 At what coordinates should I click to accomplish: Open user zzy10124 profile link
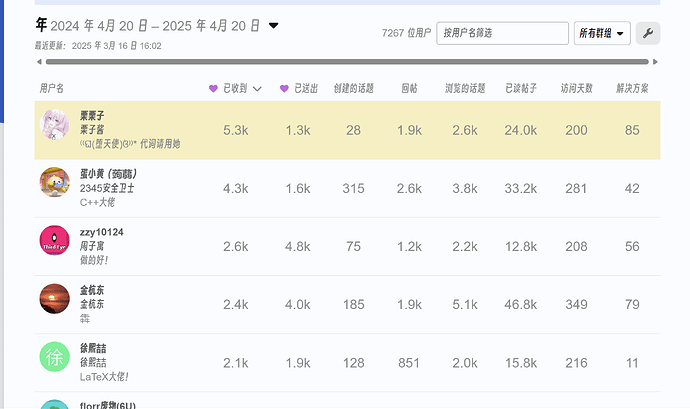coord(102,232)
